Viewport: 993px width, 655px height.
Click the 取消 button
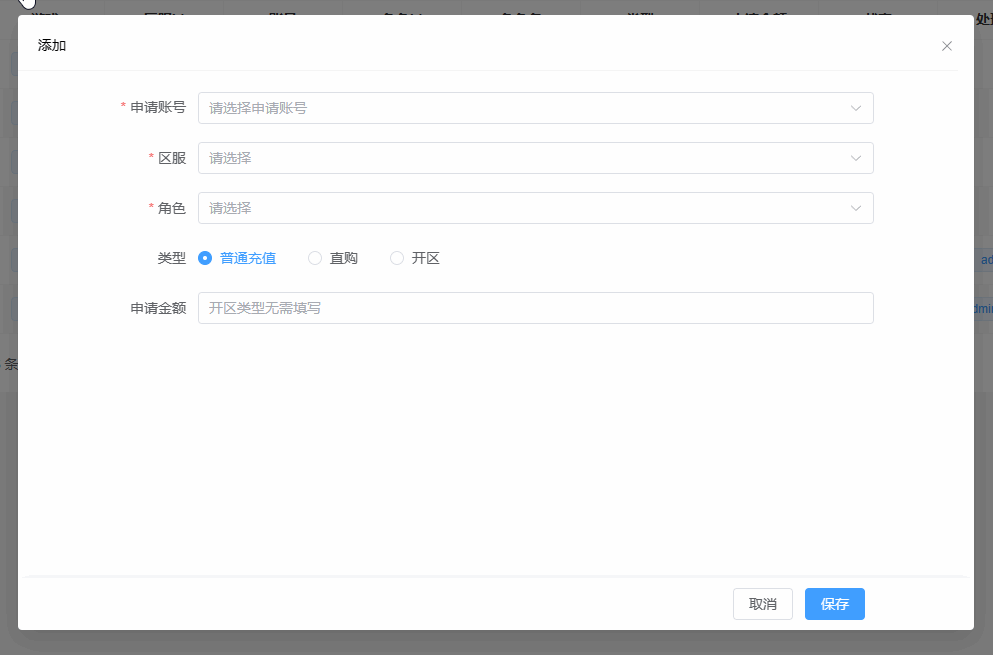pyautogui.click(x=762, y=604)
